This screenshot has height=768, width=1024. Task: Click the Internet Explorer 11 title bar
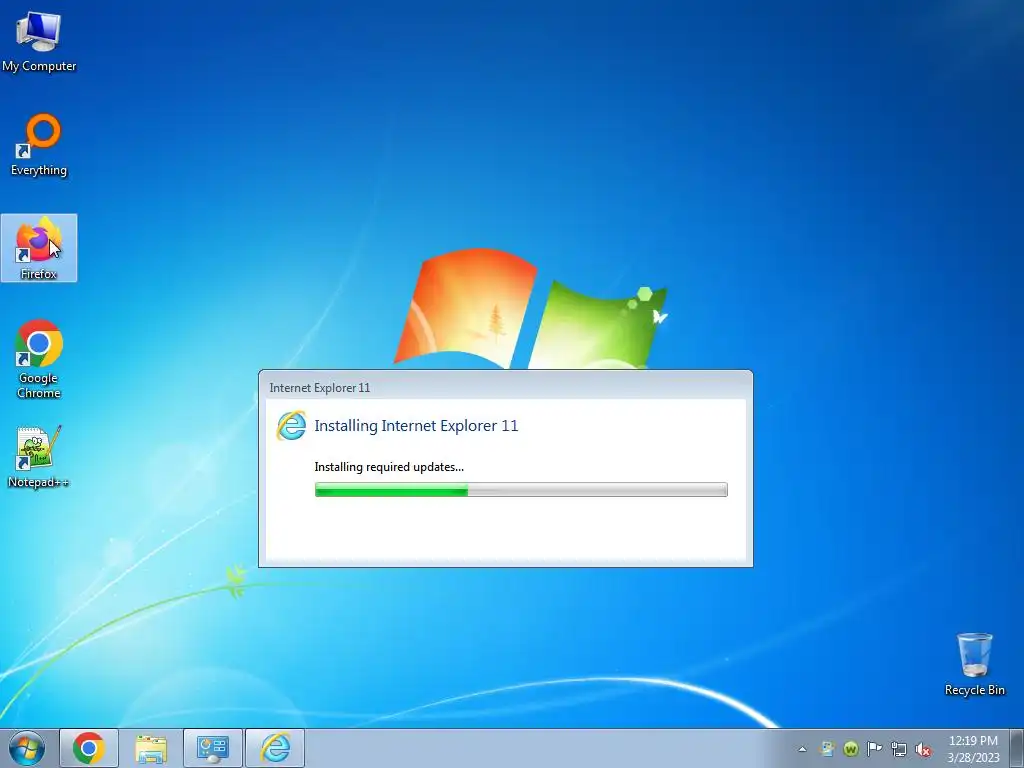[505, 387]
